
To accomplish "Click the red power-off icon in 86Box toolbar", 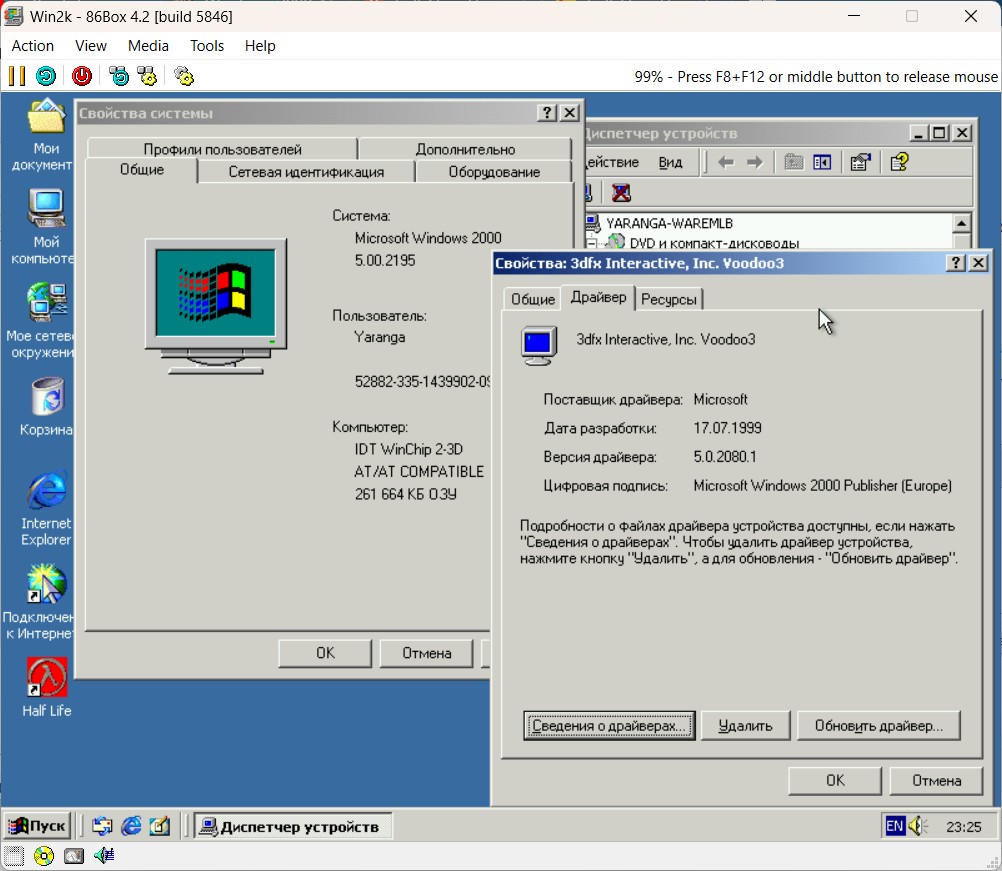I will [x=82, y=76].
